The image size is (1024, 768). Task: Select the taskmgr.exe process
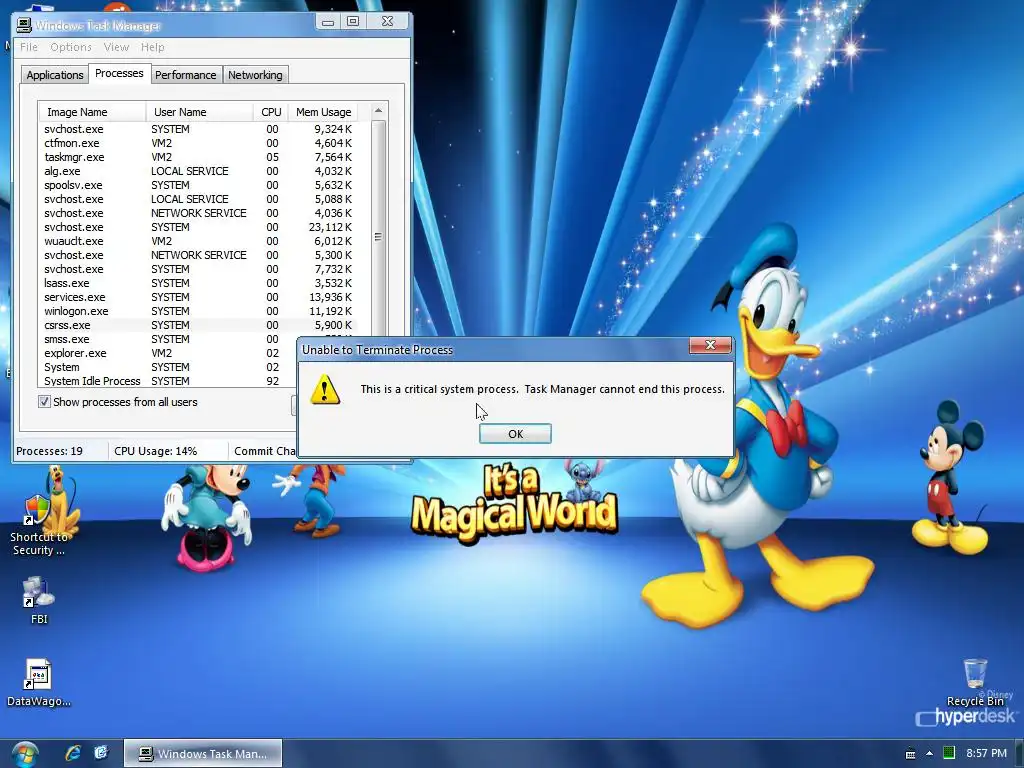pyautogui.click(x=199, y=157)
